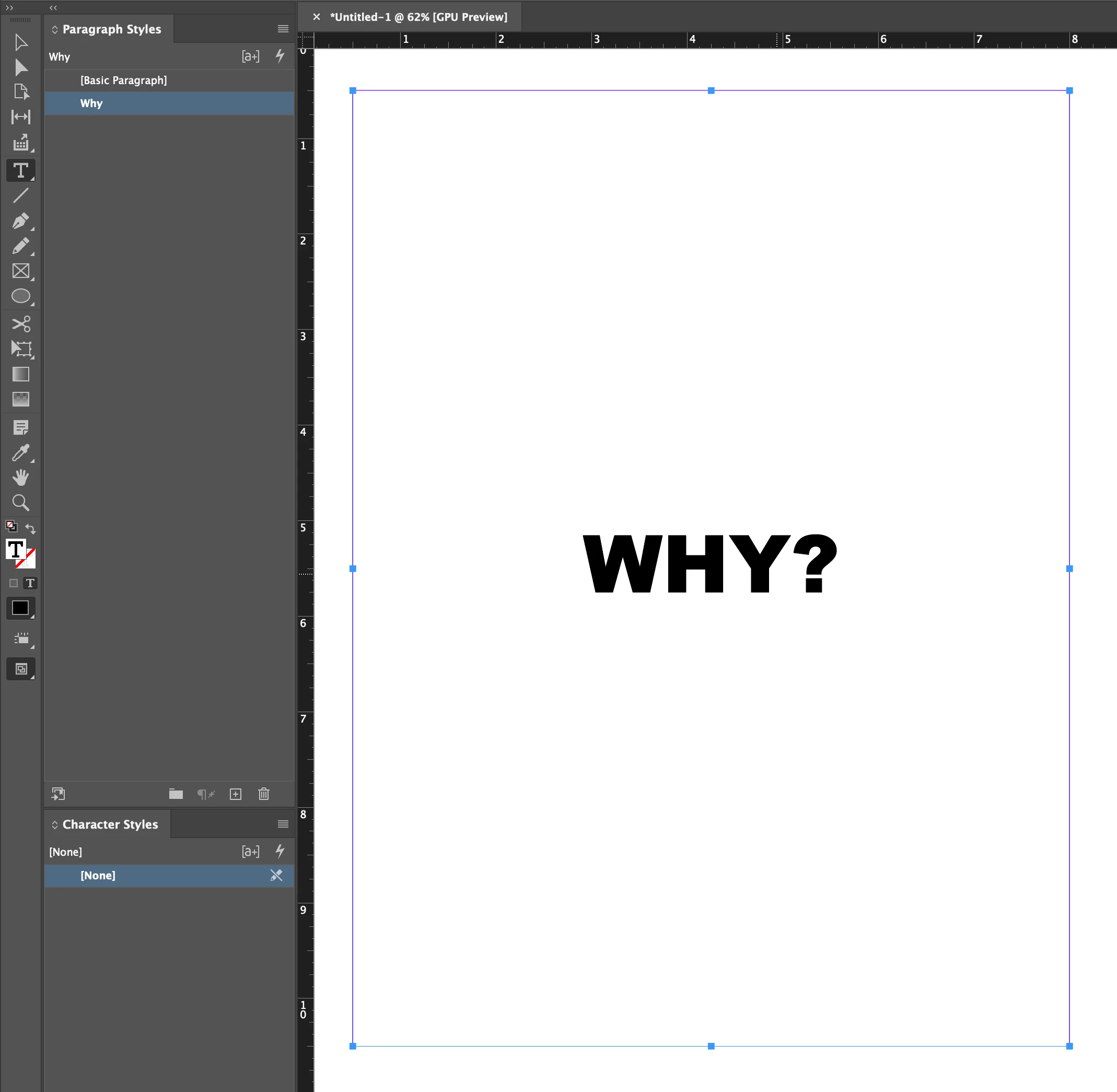This screenshot has width=1117, height=1092.
Task: Select the Eyedropper tool
Action: (x=21, y=453)
